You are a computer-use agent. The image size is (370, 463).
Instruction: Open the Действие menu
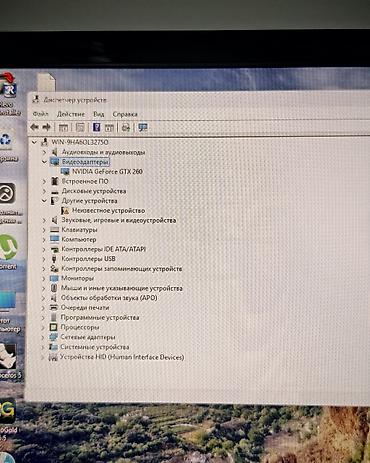coord(71,114)
